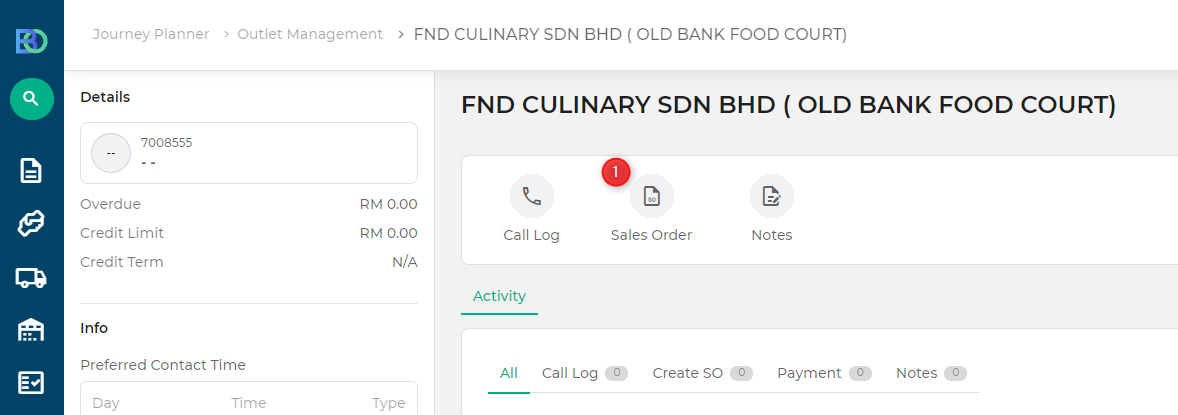Open the delivery truck icon in sidebar

click(31, 278)
